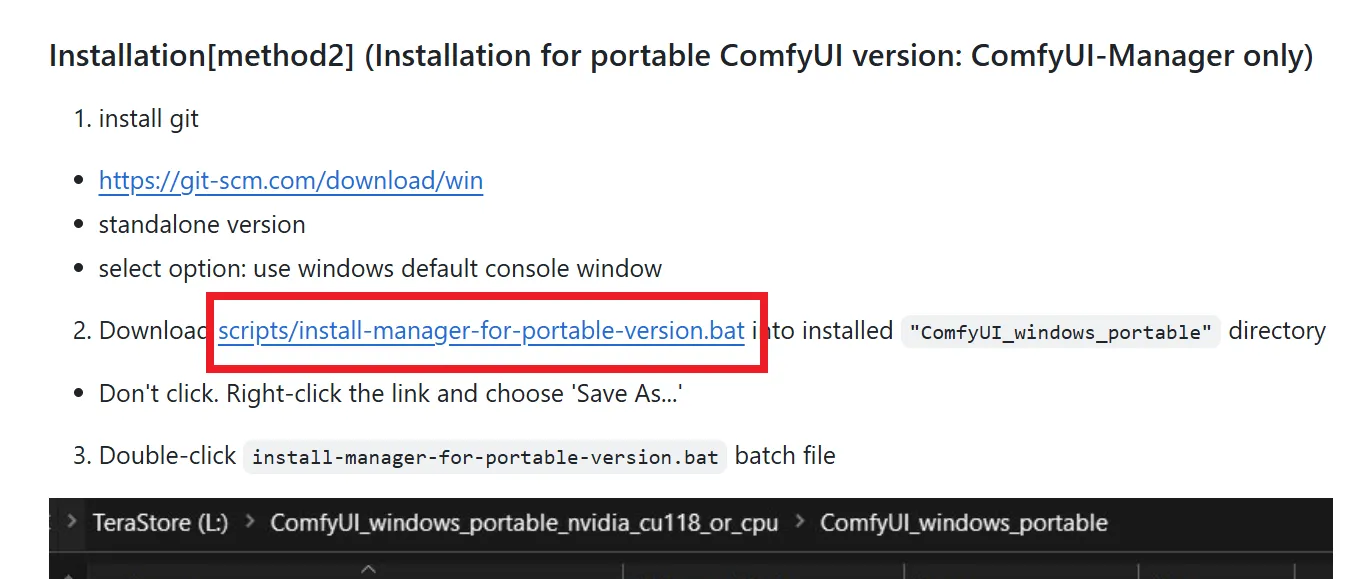Screen dimensions: 1370x579
Task: Click the Installation[method2] heading
Action: coord(680,56)
